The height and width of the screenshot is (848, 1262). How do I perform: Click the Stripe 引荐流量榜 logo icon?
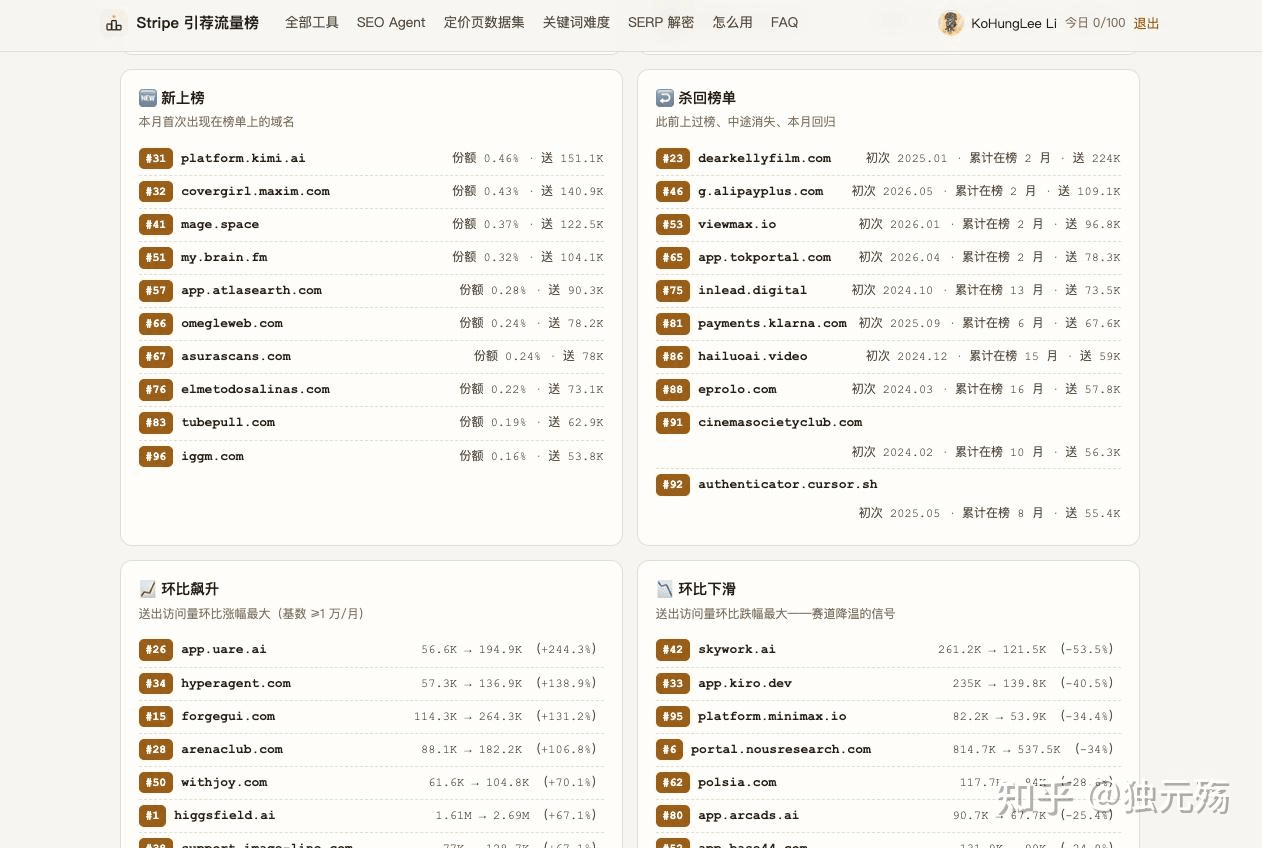click(114, 23)
